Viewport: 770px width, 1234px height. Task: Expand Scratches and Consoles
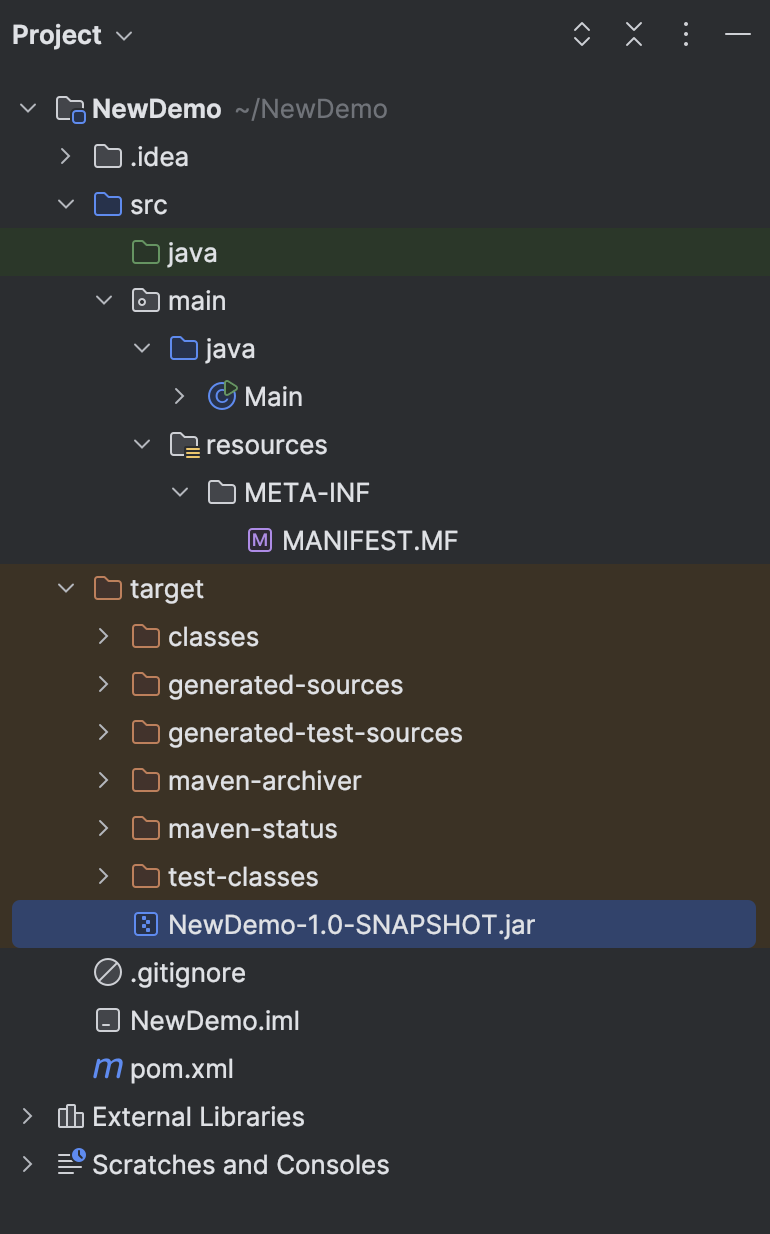(27, 1164)
